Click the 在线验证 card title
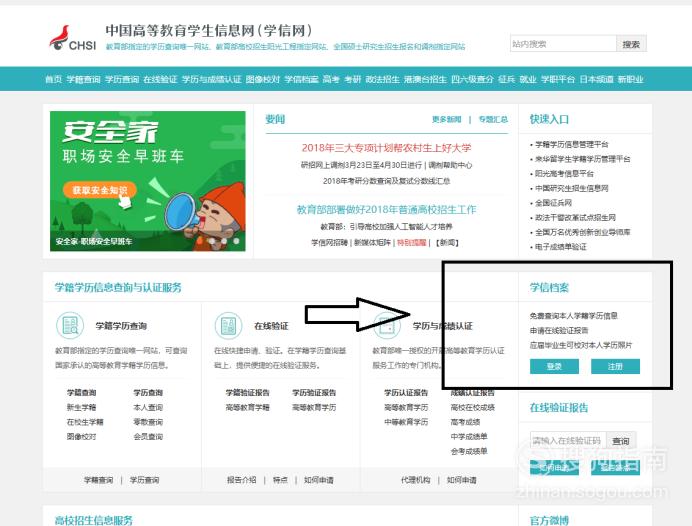692x526 pixels. (x=271, y=326)
